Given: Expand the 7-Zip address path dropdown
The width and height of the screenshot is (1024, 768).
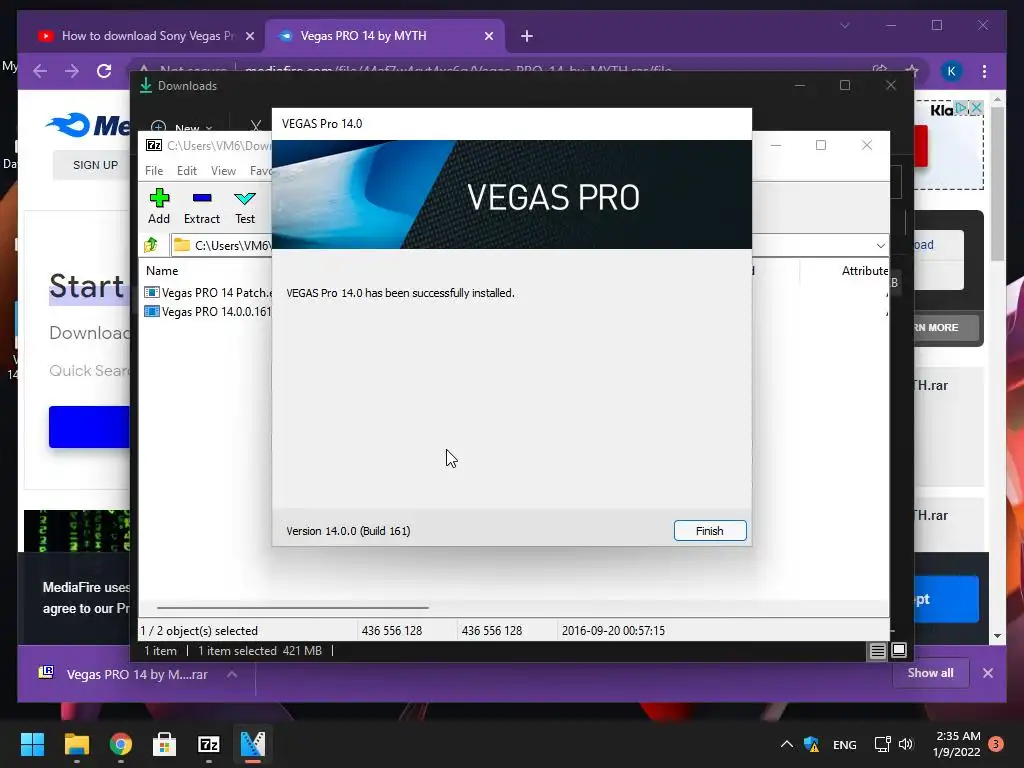Looking at the screenshot, I should (880, 246).
